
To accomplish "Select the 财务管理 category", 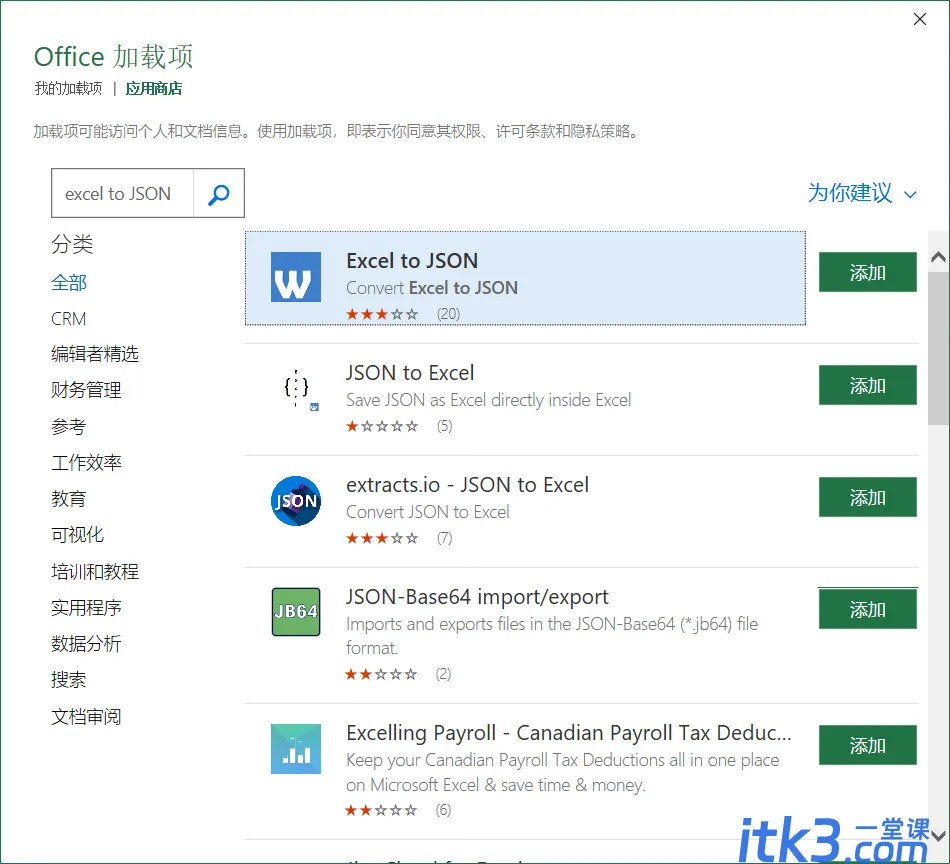I will tap(86, 390).
